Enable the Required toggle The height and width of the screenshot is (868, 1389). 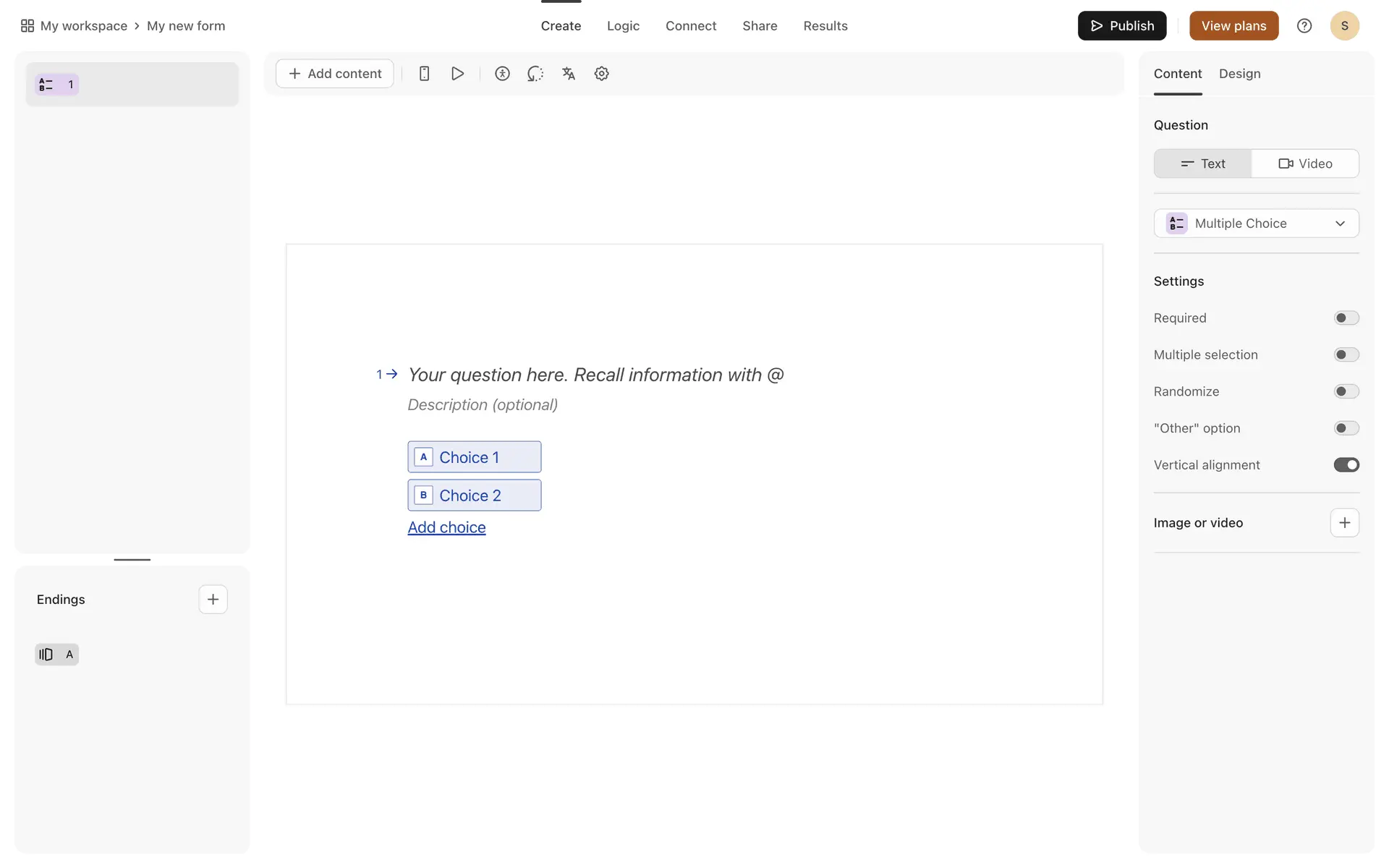[x=1346, y=318]
